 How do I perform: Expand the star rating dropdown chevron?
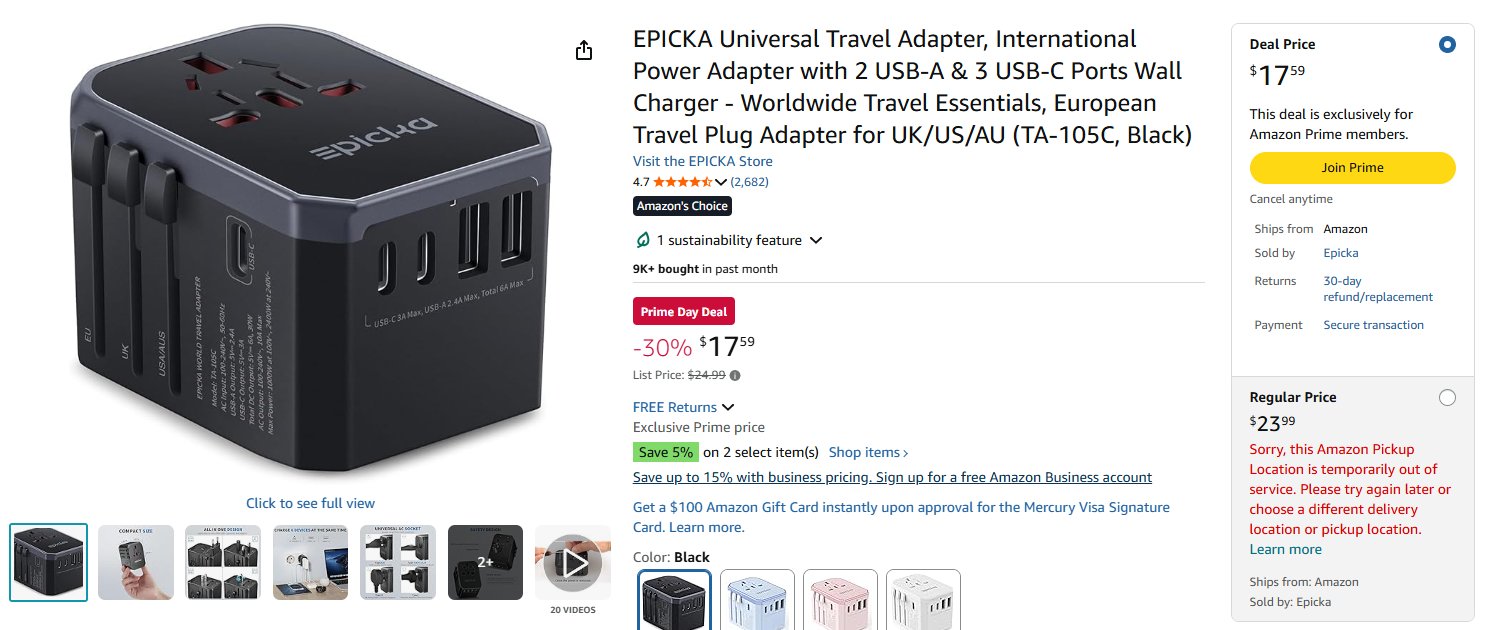point(721,182)
